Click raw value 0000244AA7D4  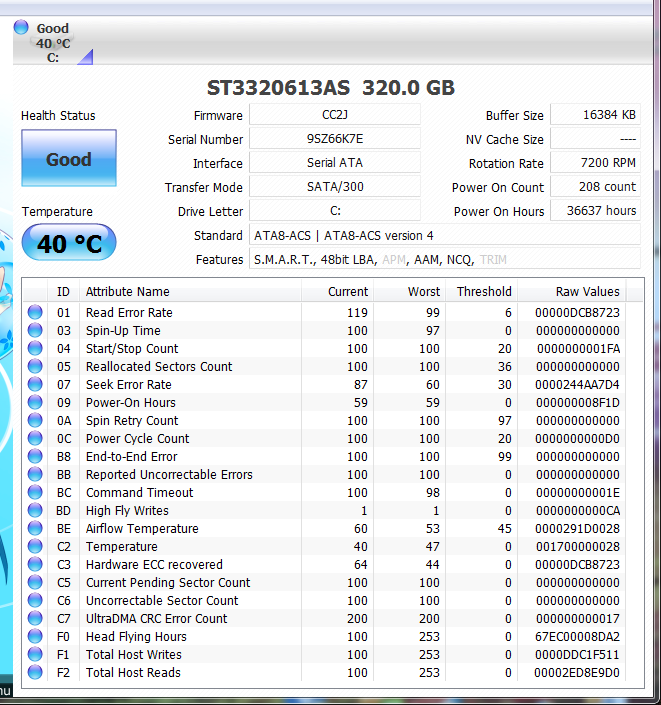(577, 384)
